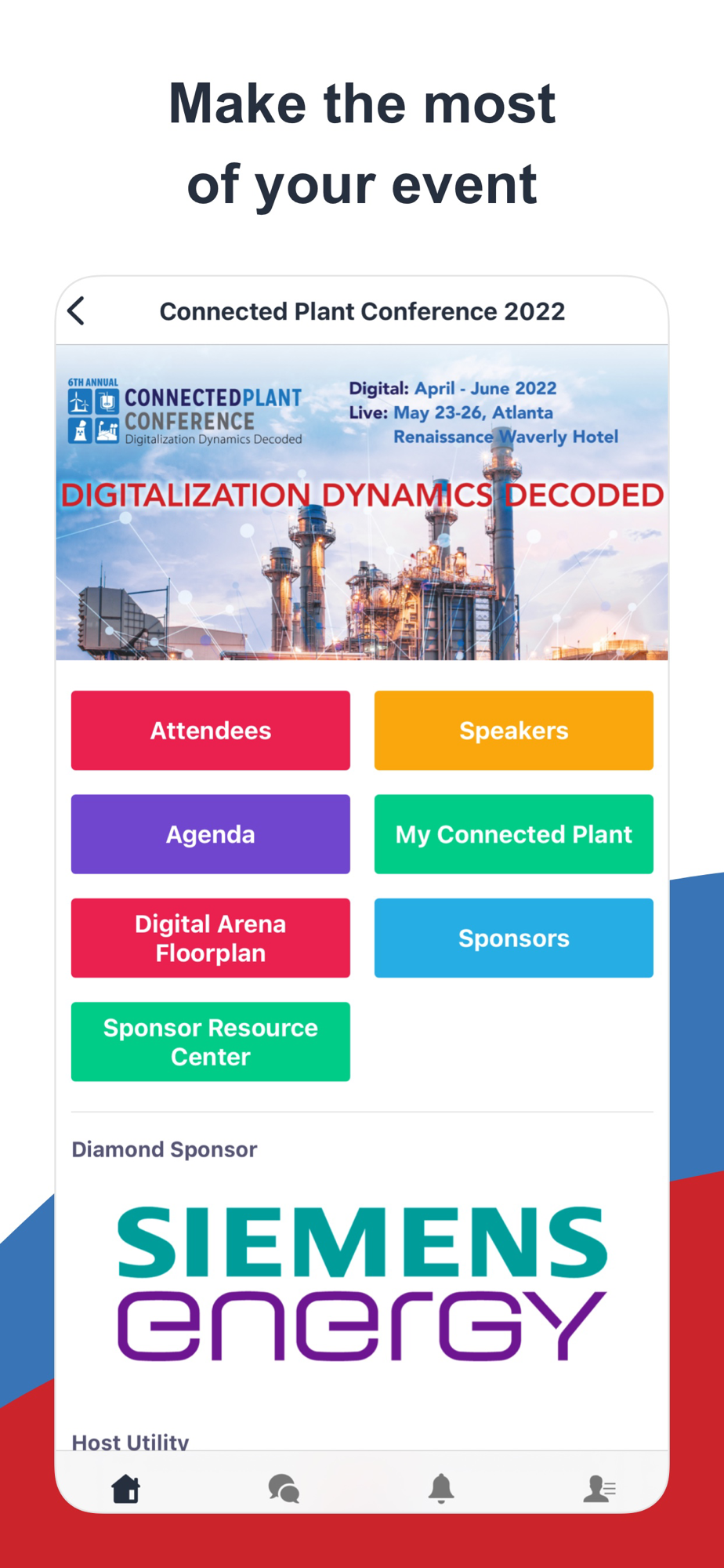Open My Connected Plant

click(514, 834)
